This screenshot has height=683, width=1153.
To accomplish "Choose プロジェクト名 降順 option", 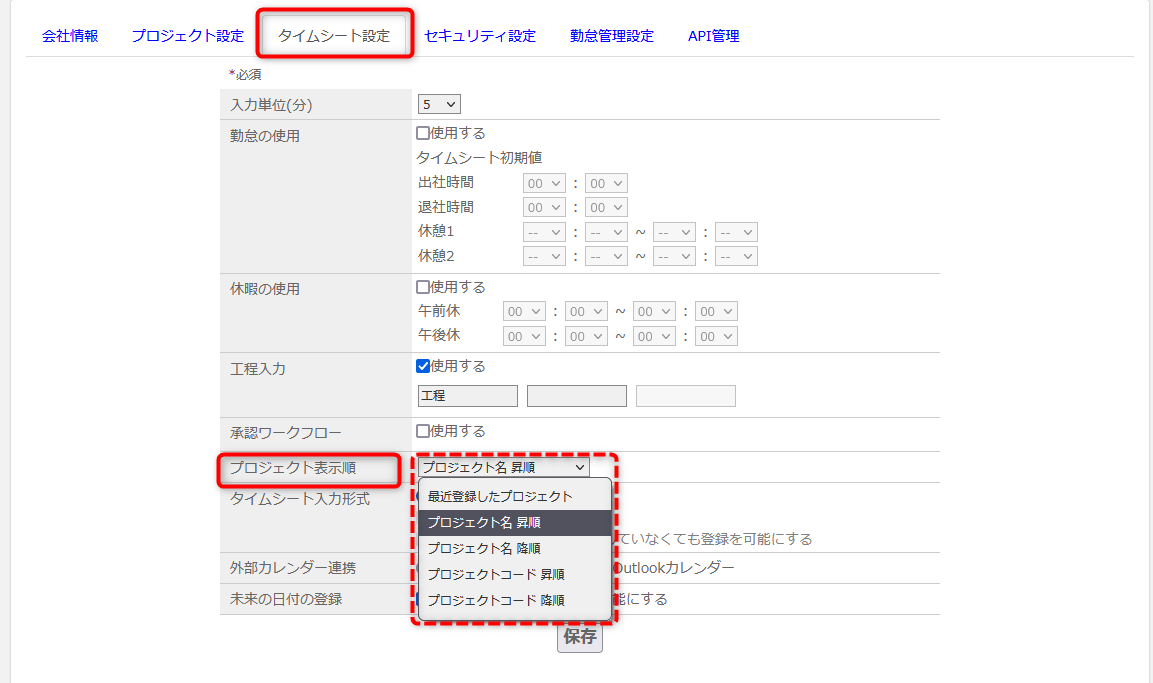I will (x=515, y=548).
